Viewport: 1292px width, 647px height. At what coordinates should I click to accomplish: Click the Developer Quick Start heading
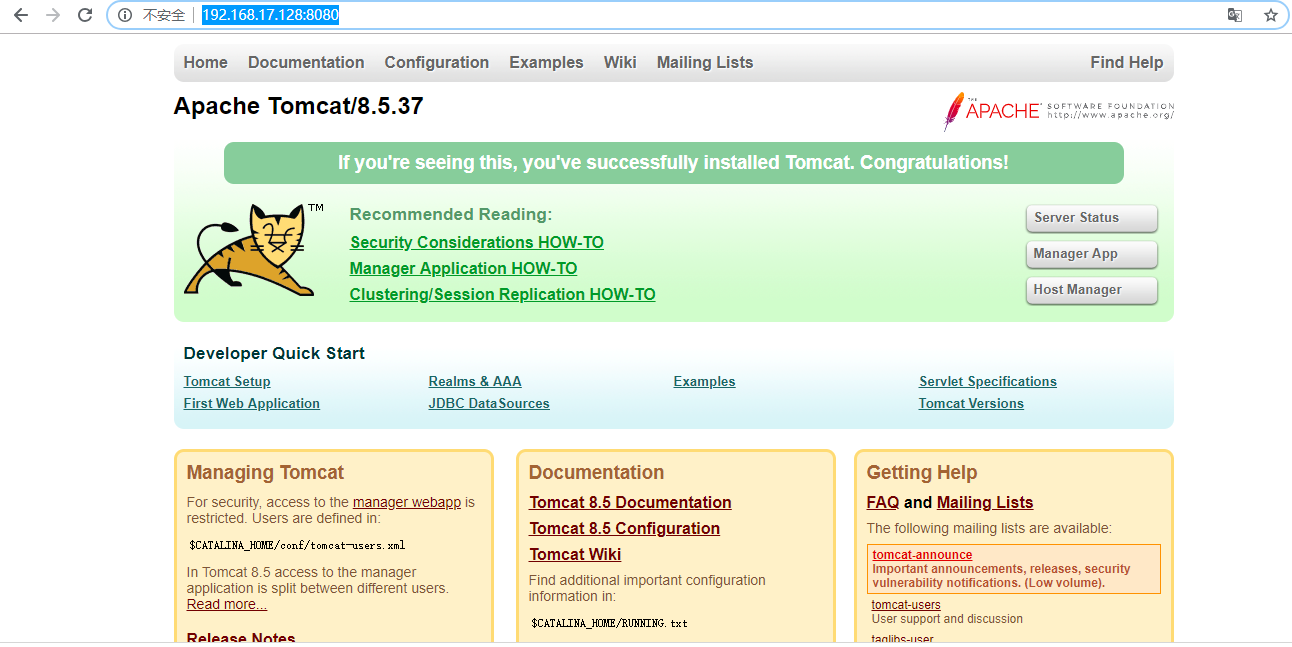coord(274,353)
